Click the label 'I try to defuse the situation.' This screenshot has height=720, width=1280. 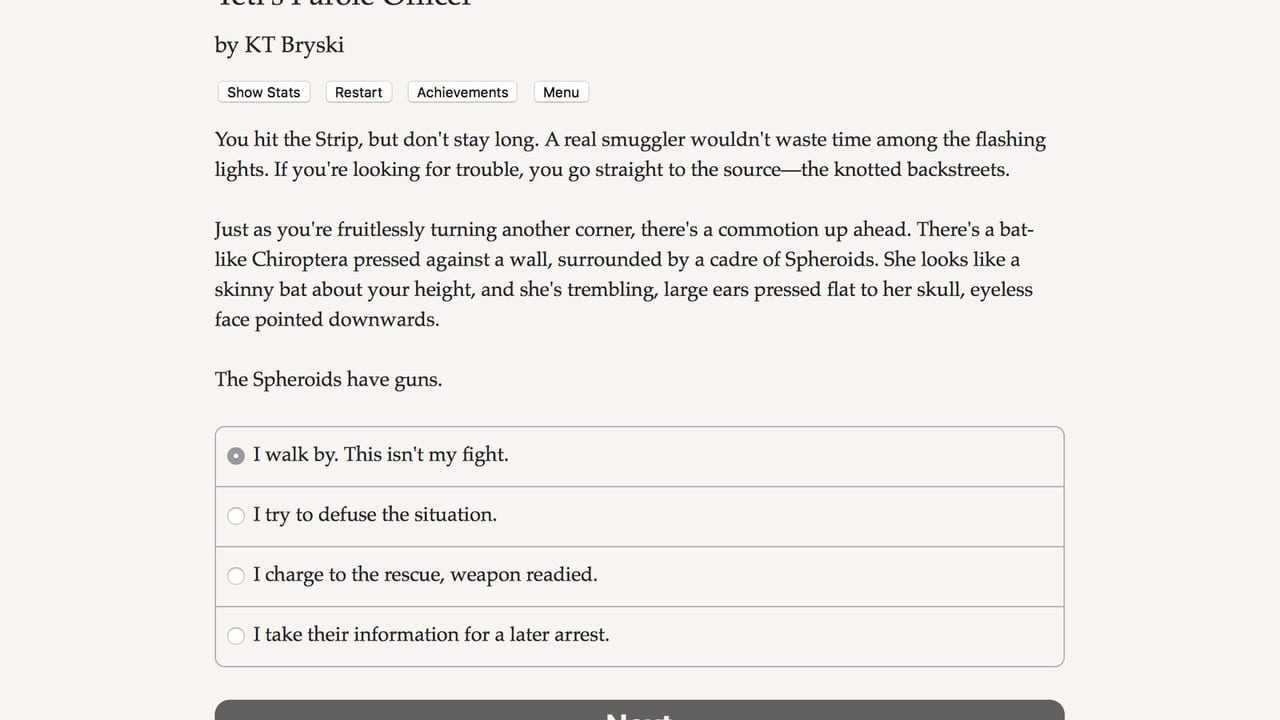(x=374, y=515)
